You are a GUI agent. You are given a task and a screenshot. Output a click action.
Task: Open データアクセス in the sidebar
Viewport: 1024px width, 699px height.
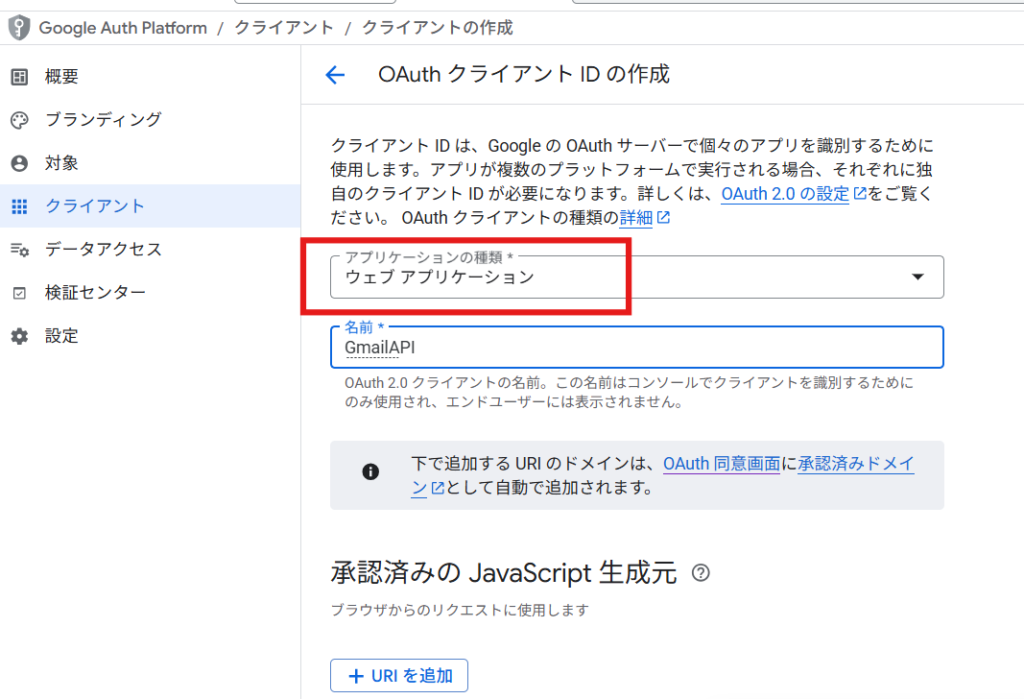[x=103, y=249]
